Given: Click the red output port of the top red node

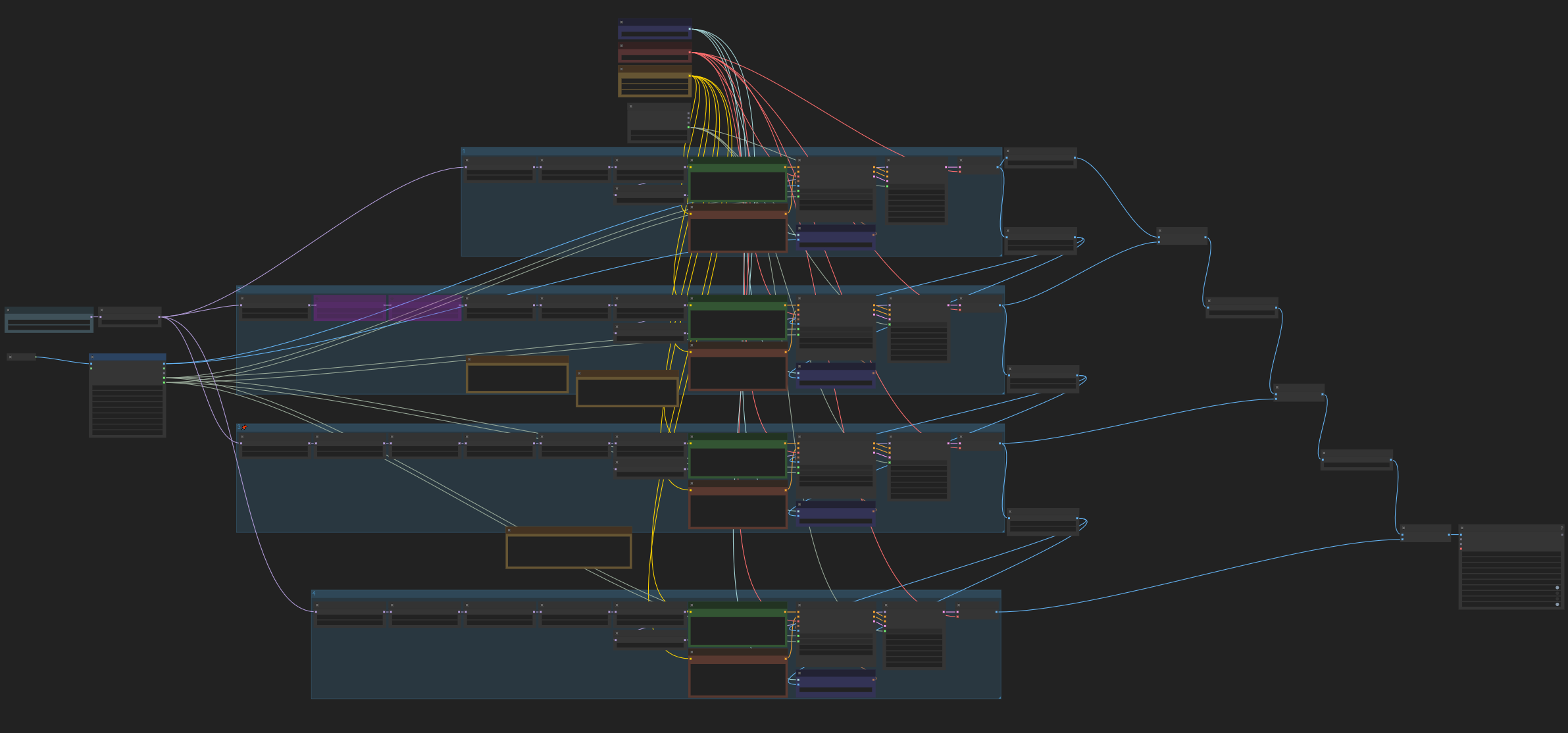Looking at the screenshot, I should [690, 53].
